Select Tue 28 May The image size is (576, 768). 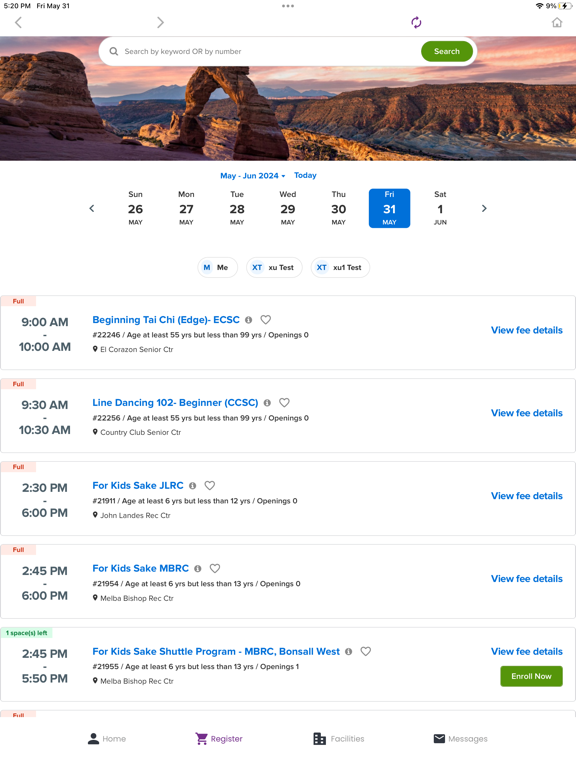click(x=237, y=209)
